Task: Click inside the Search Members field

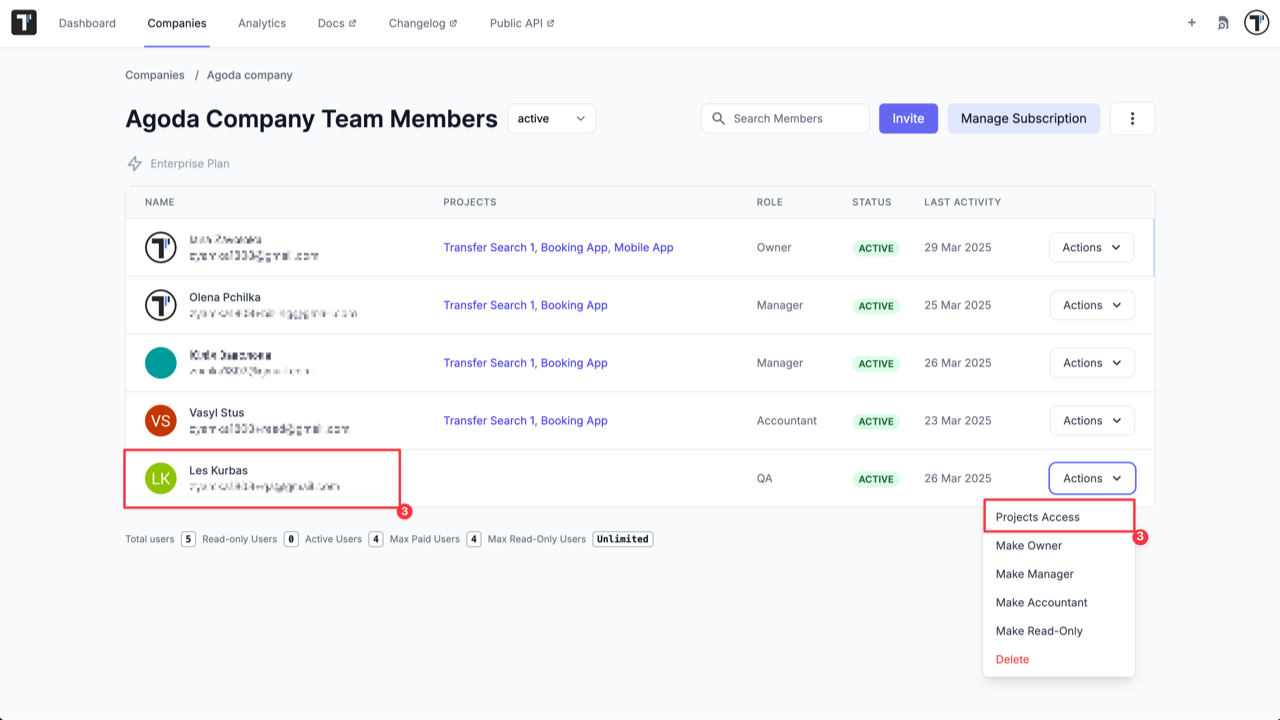Action: 790,118
